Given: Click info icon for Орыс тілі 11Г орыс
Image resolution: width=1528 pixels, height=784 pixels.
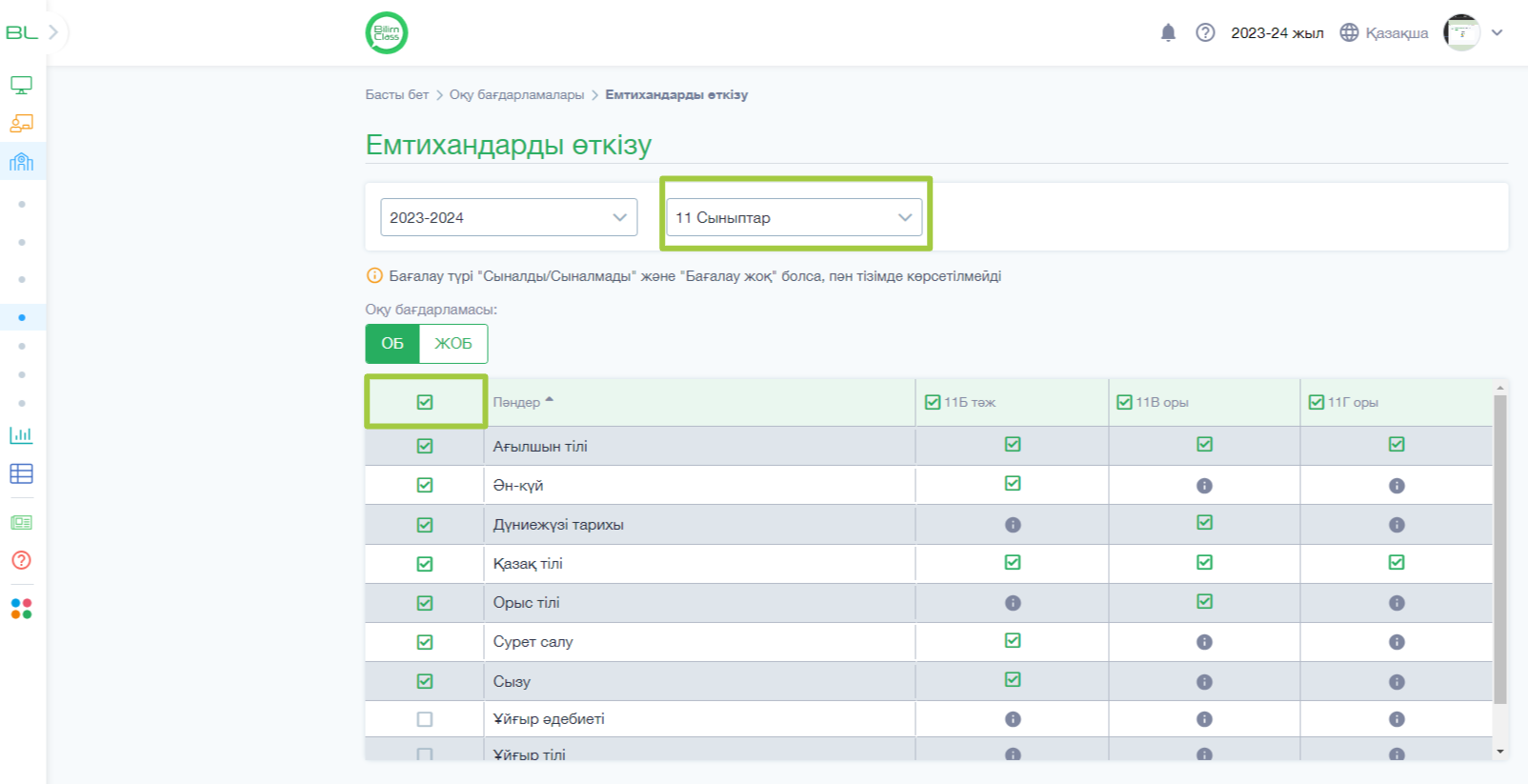Looking at the screenshot, I should [1397, 603].
